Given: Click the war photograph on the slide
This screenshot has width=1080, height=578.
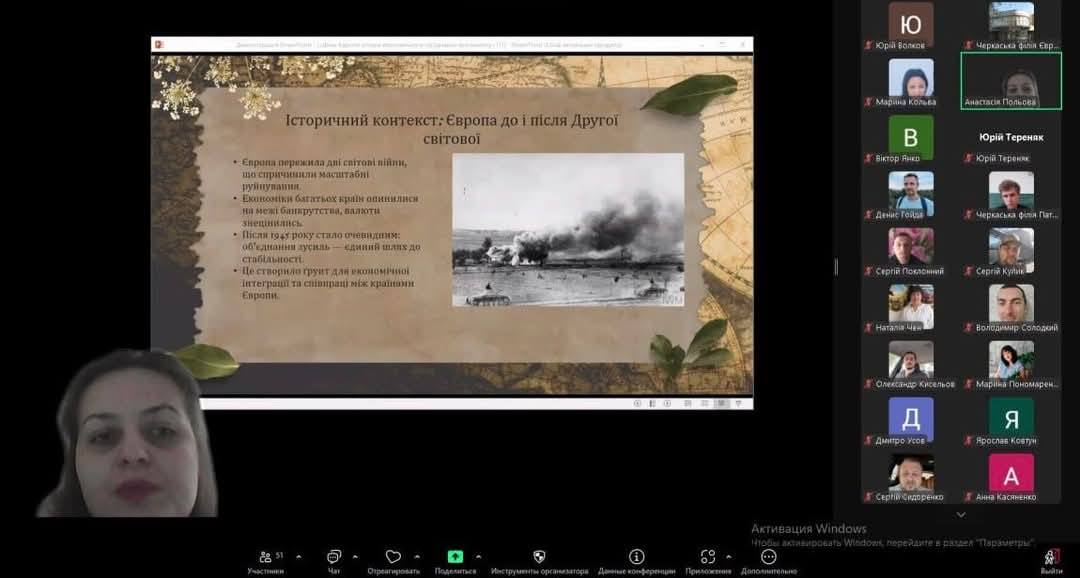Looking at the screenshot, I should point(568,229).
